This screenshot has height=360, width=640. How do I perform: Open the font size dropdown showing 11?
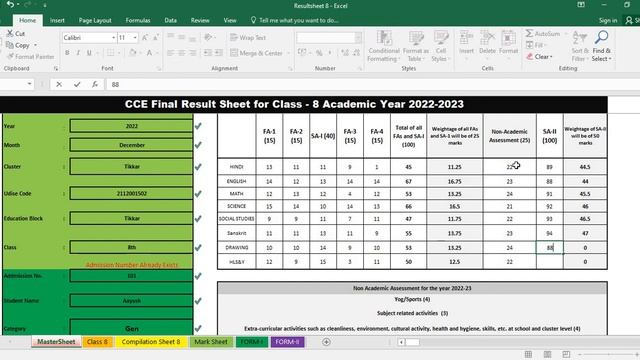pyautogui.click(x=135, y=38)
